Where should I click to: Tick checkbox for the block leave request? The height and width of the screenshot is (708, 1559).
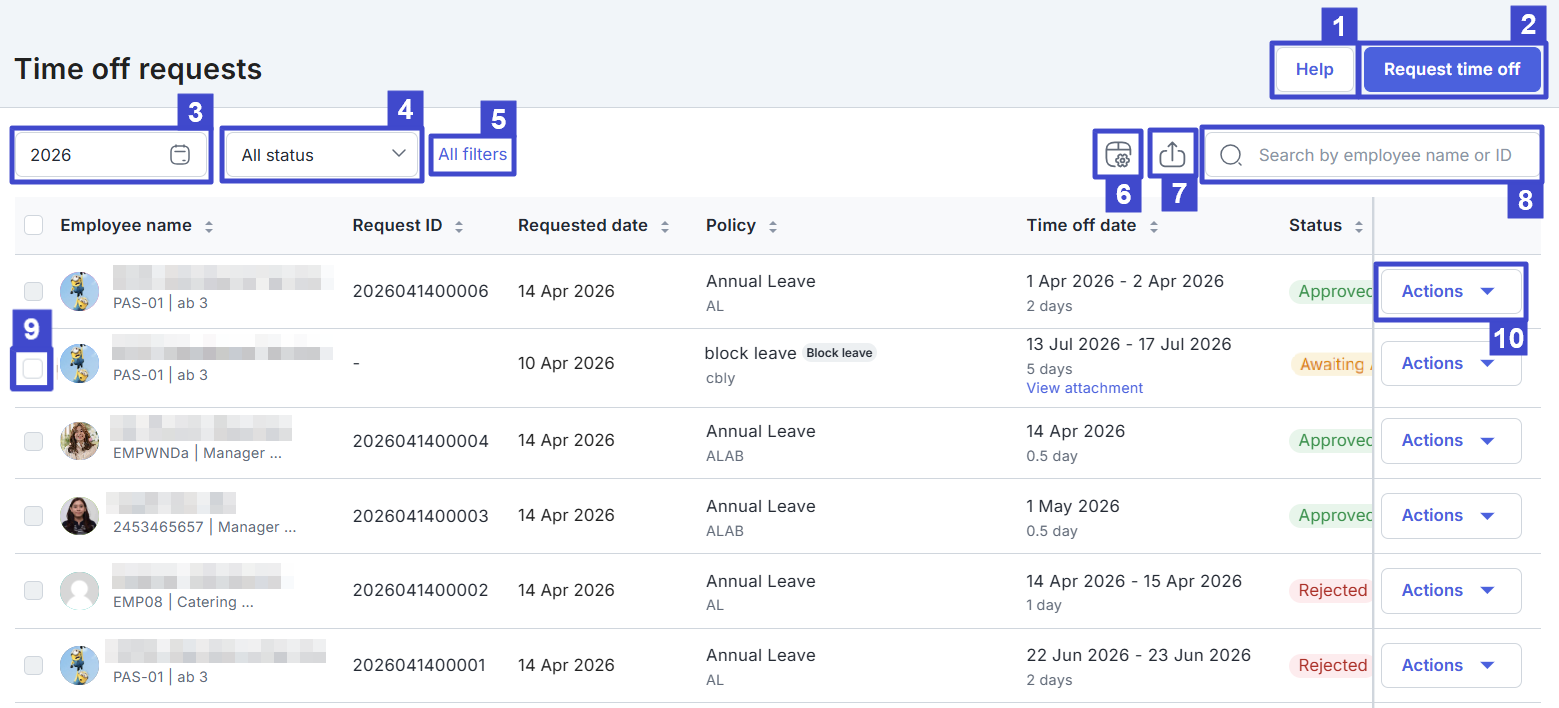(34, 368)
